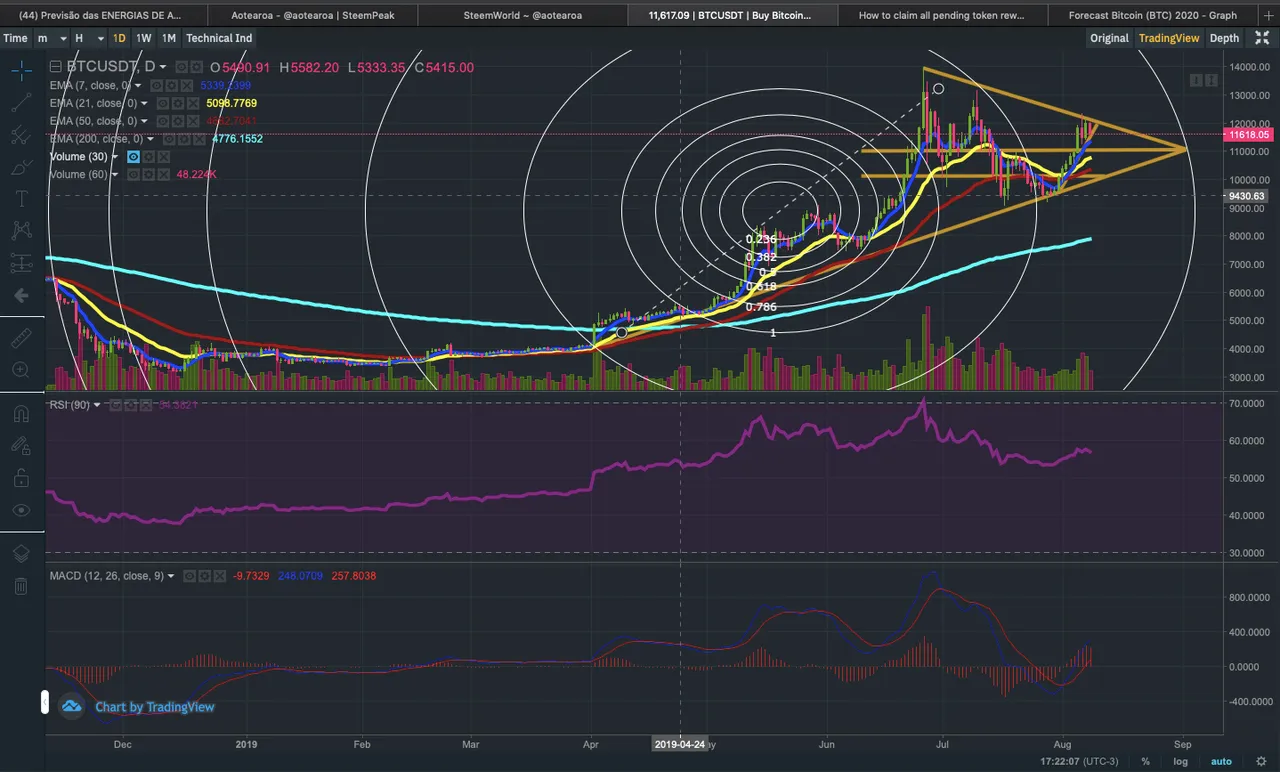1280x772 pixels.
Task: Pick the ruler measure tool
Action: coord(21,339)
